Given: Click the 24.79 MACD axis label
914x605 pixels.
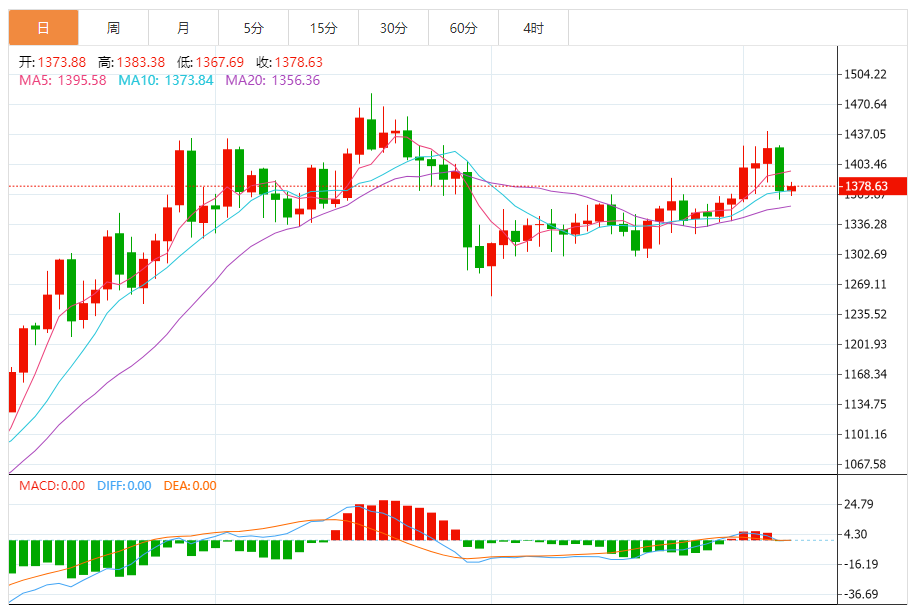Looking at the screenshot, I should (860, 504).
